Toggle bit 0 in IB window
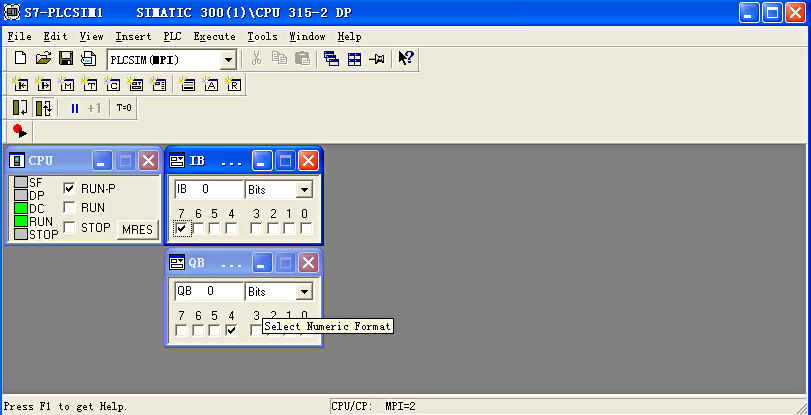Image resolution: width=811 pixels, height=415 pixels. 306,228
